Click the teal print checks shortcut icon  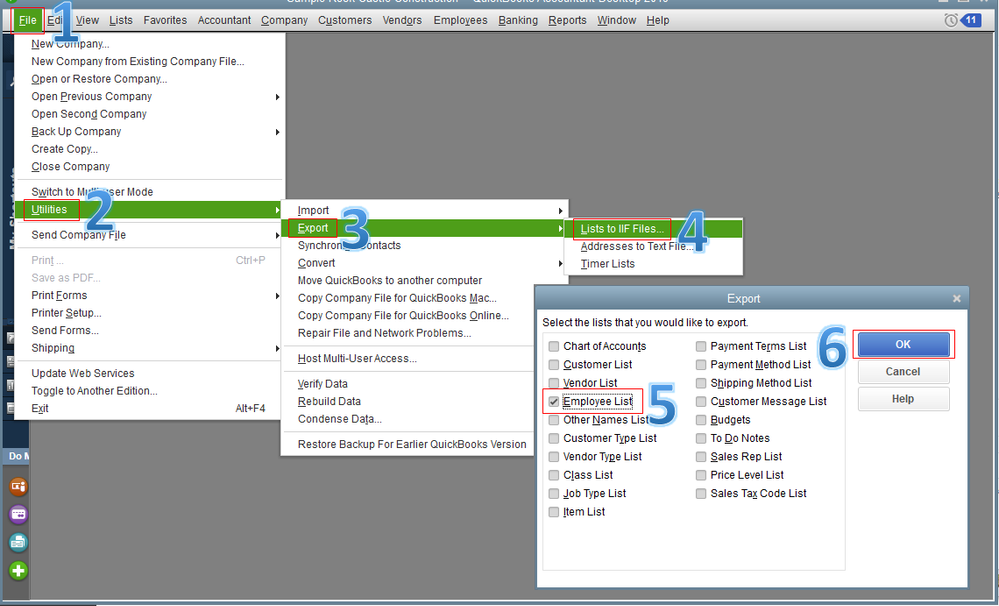pos(18,542)
